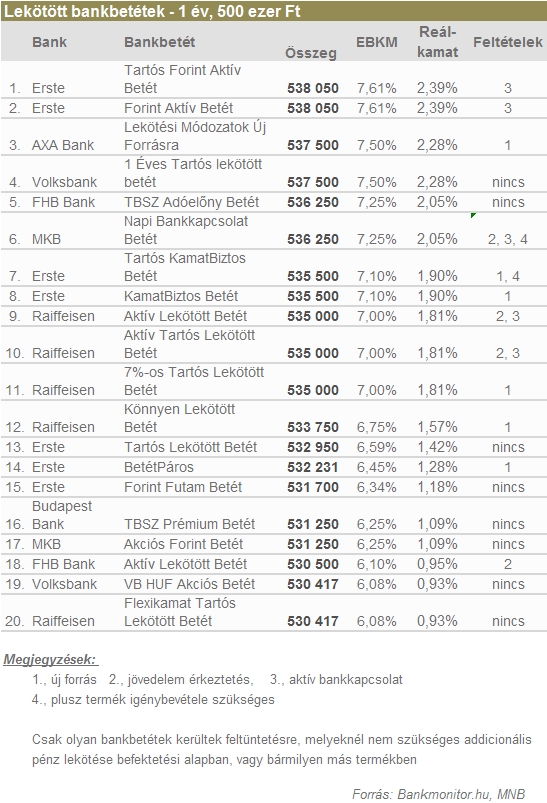Screen dimensions: 547x803
Task: Click the BetétPáros product name
Action: click(159, 467)
